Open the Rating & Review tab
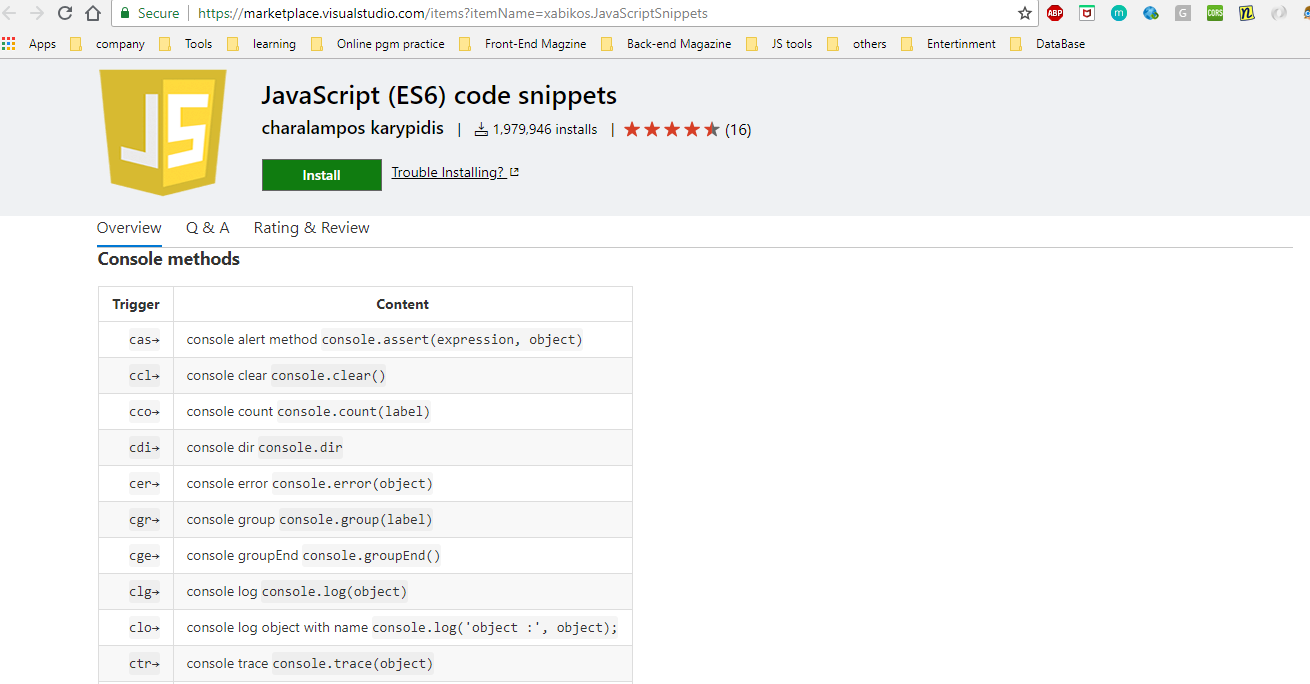This screenshot has width=1310, height=684. pyautogui.click(x=311, y=228)
